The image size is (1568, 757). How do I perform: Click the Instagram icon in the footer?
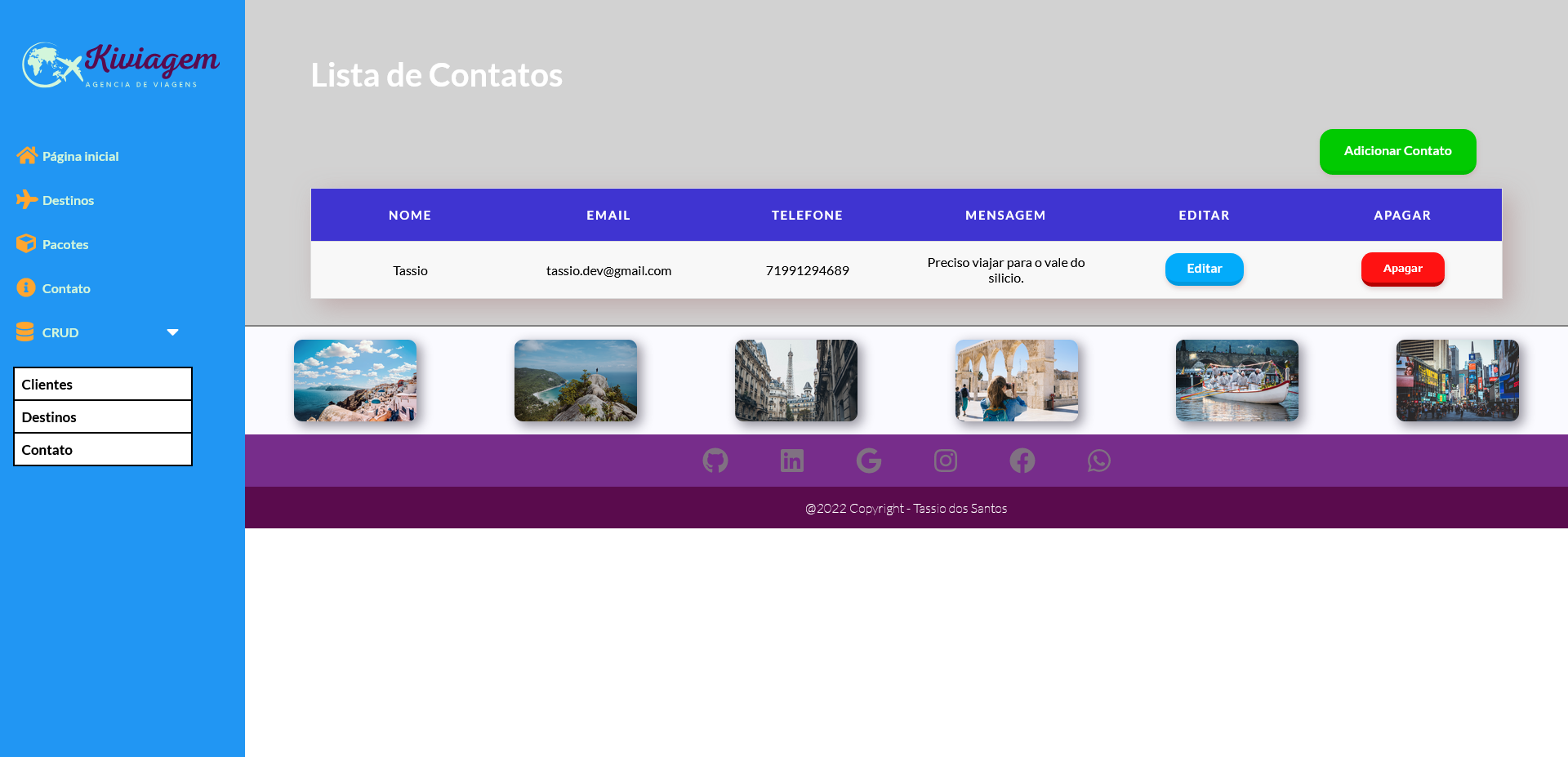[x=945, y=460]
